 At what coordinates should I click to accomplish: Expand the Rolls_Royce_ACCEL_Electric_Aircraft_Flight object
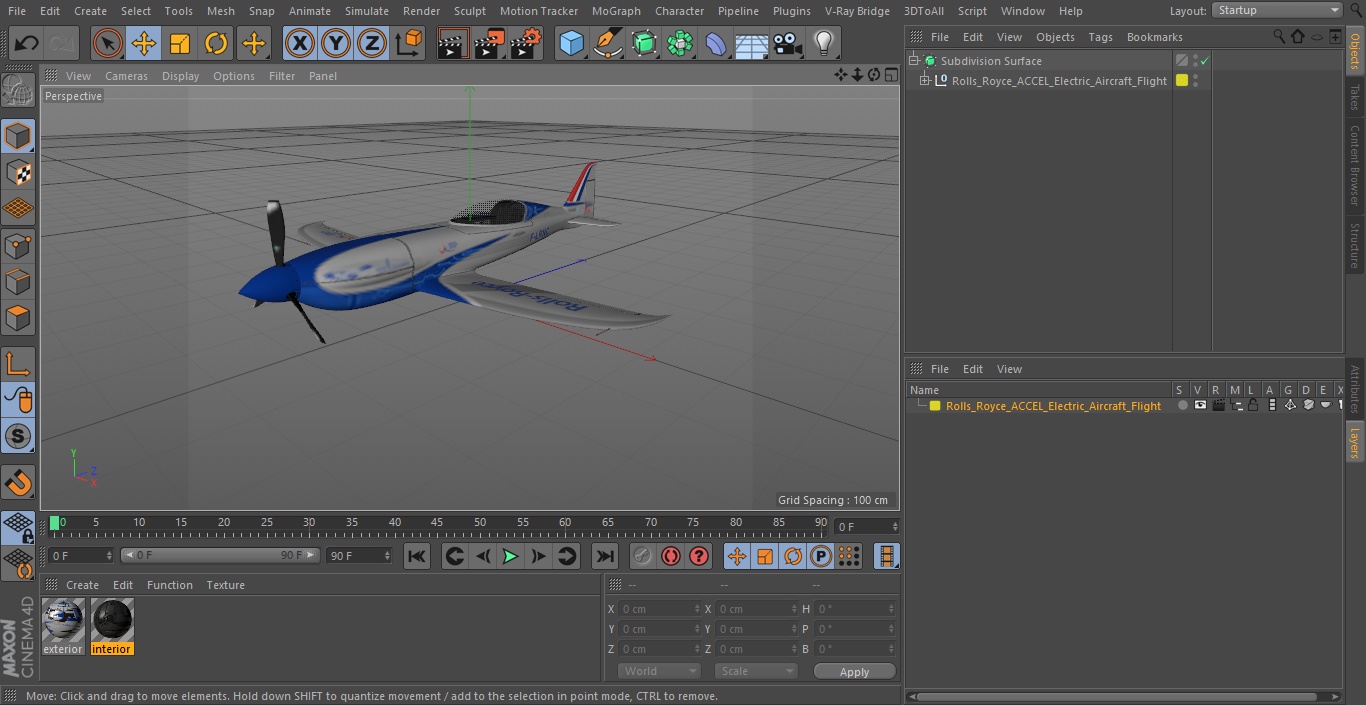(x=925, y=81)
